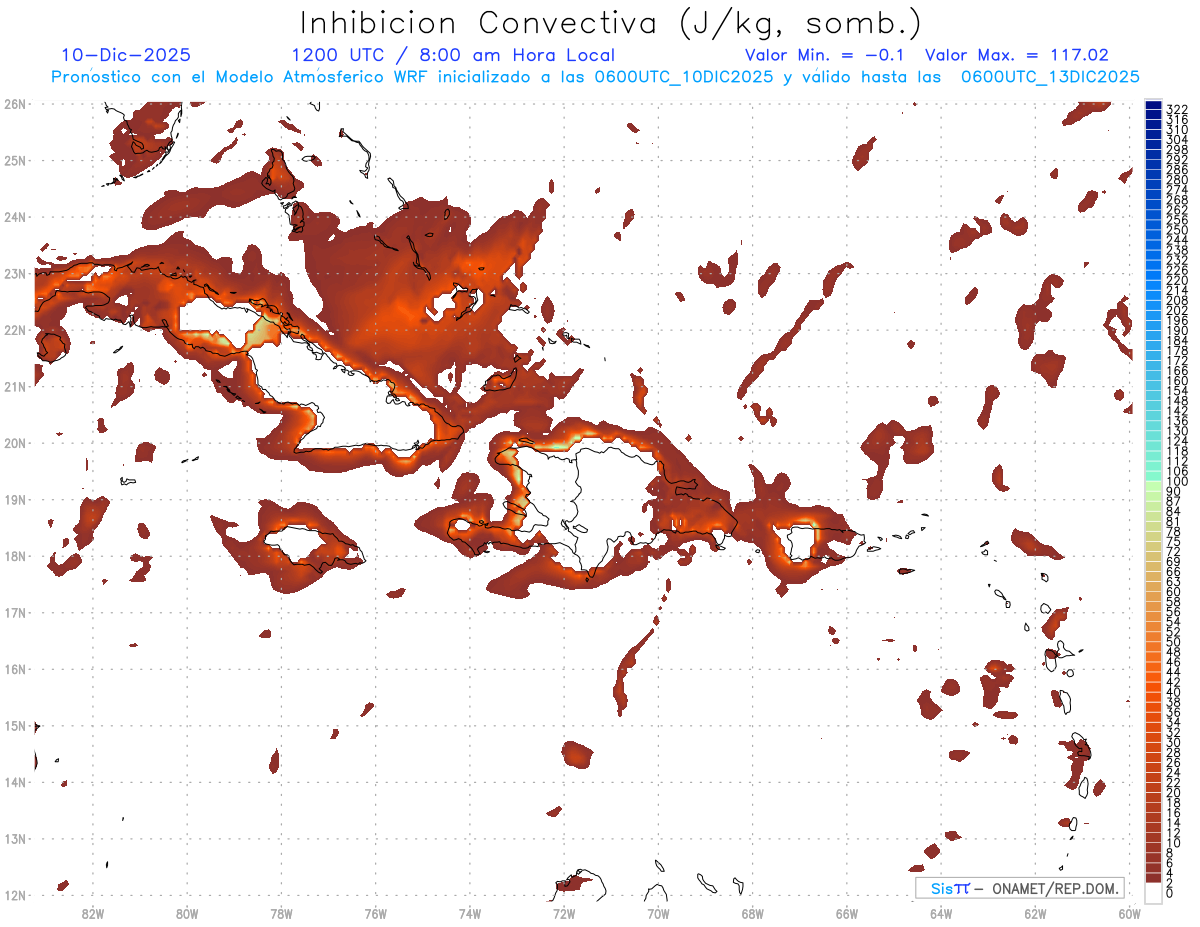Click the "26N" latitude label
The image size is (1200, 927).
click(x=14, y=104)
